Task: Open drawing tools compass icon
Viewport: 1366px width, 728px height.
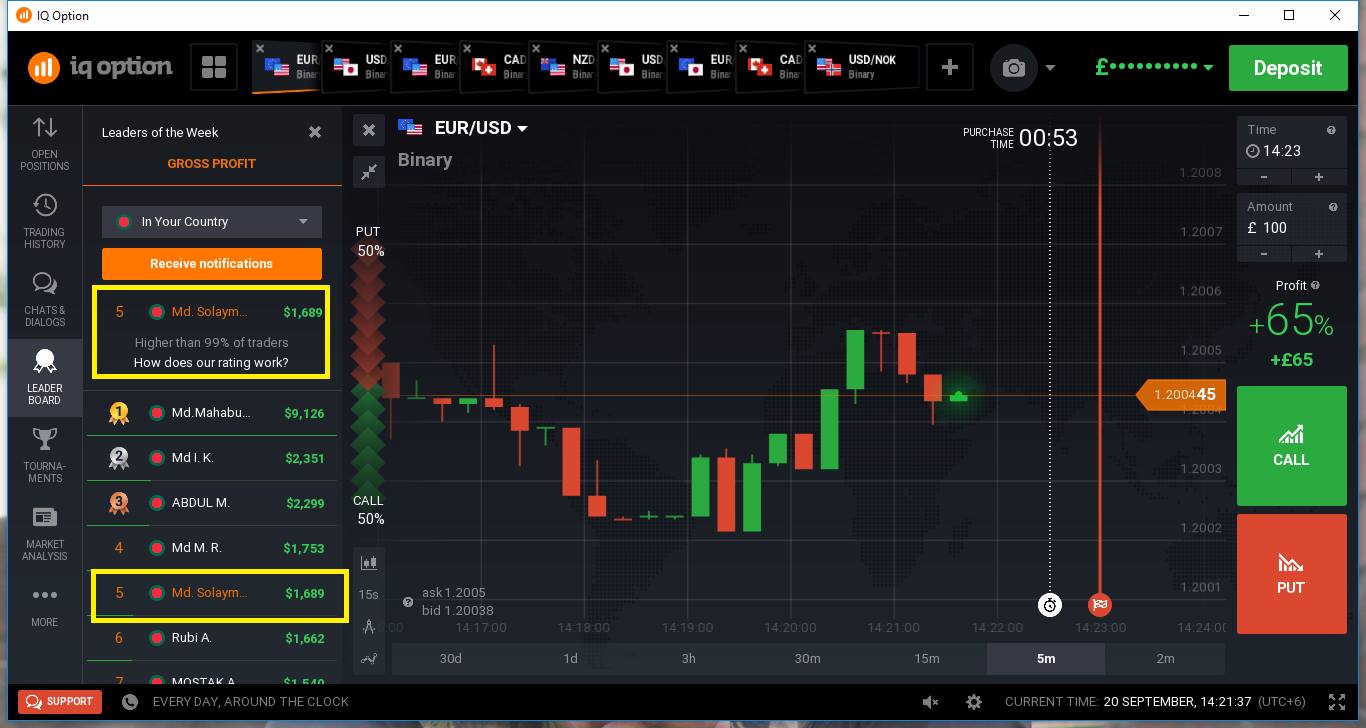Action: pos(369,627)
